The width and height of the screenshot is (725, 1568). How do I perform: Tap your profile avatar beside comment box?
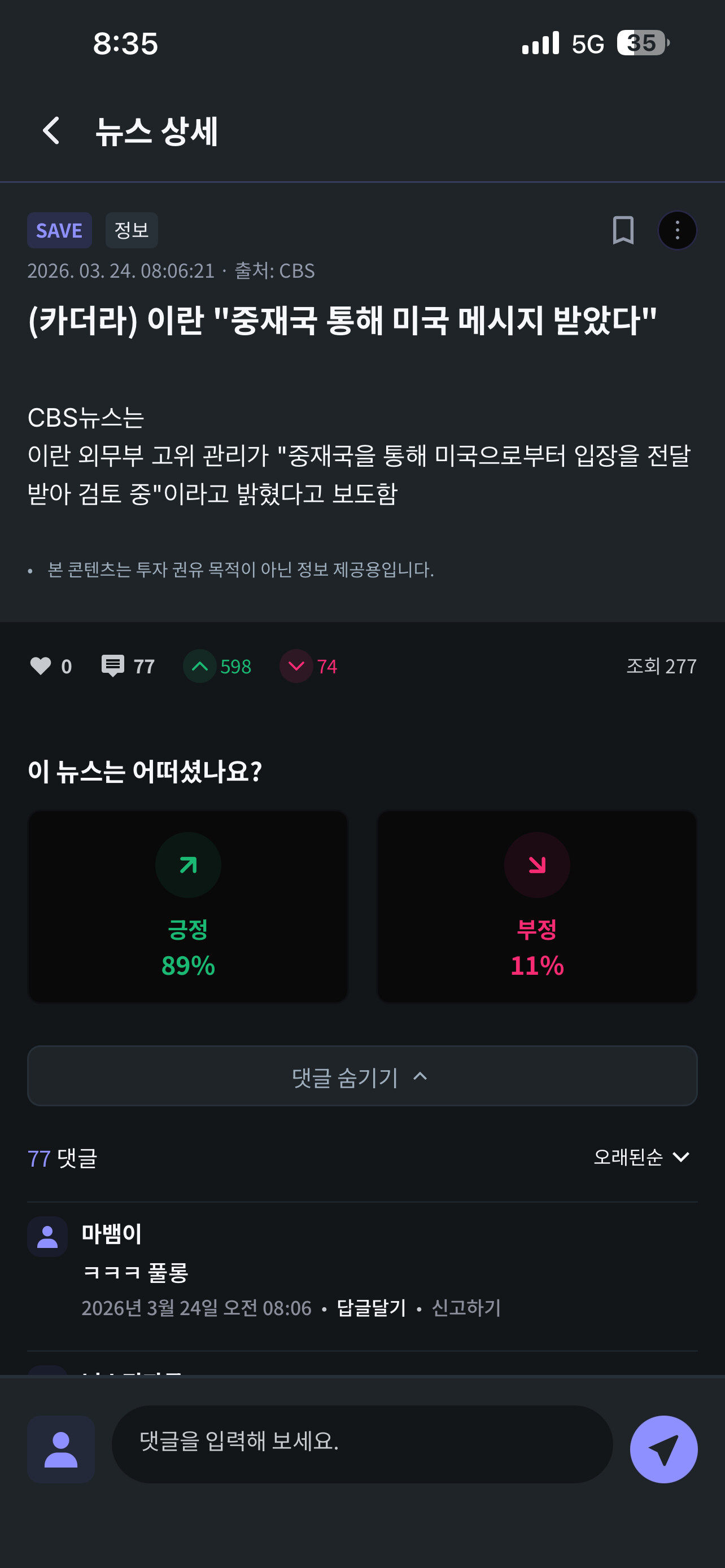pos(61,1449)
